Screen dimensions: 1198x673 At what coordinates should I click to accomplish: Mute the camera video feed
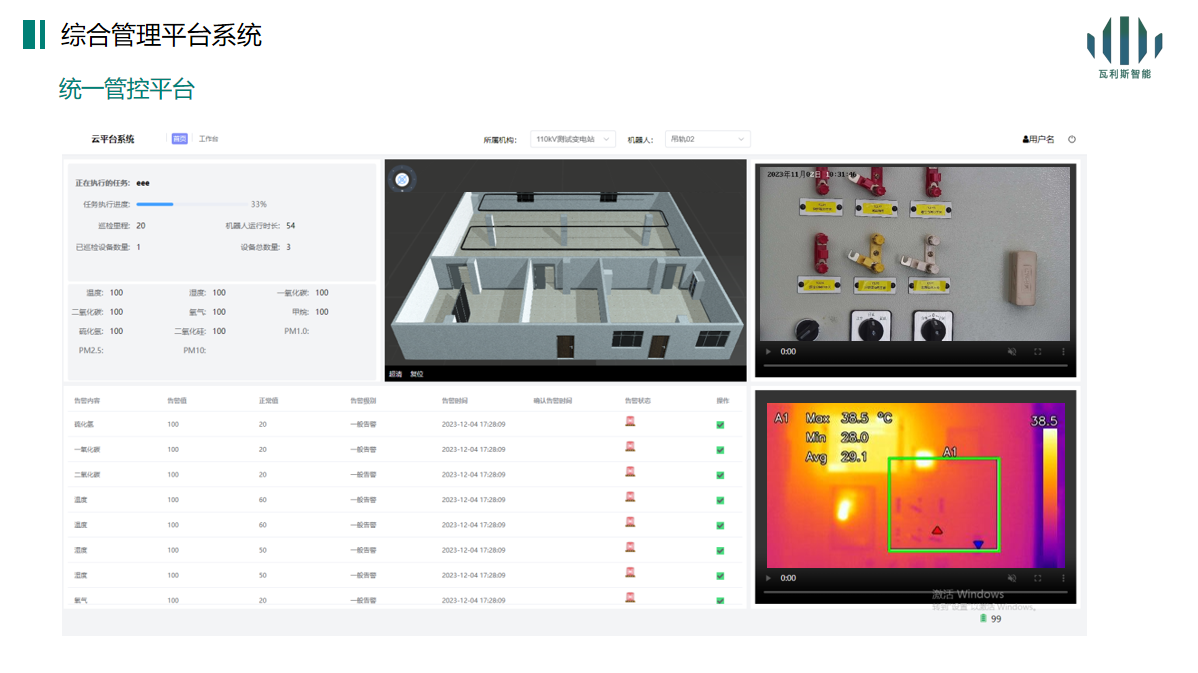coord(1012,352)
